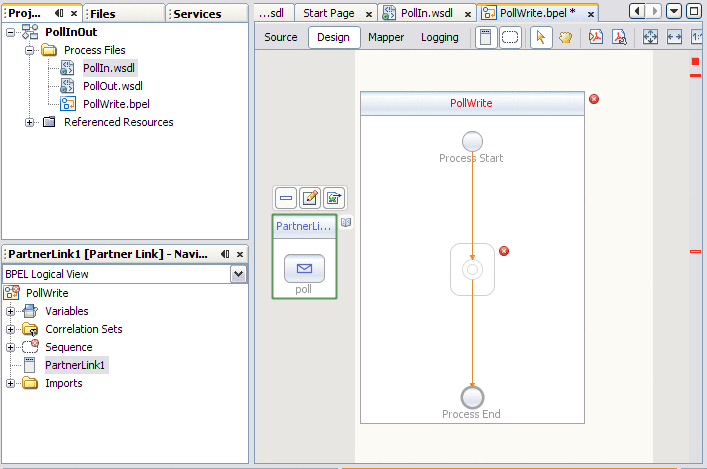Open the Mapper view
Image resolution: width=707 pixels, height=469 pixels.
tap(386, 37)
